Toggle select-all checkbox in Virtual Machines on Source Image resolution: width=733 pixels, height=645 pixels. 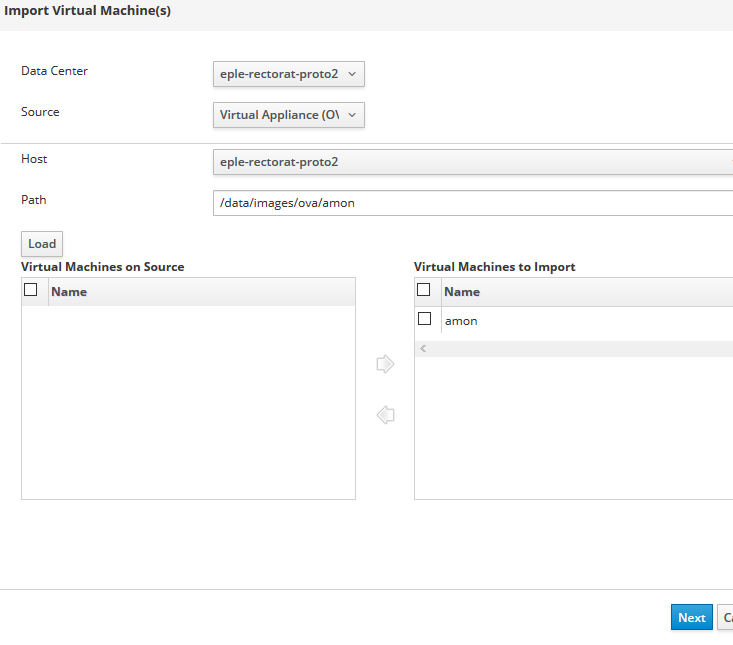pyautogui.click(x=31, y=290)
